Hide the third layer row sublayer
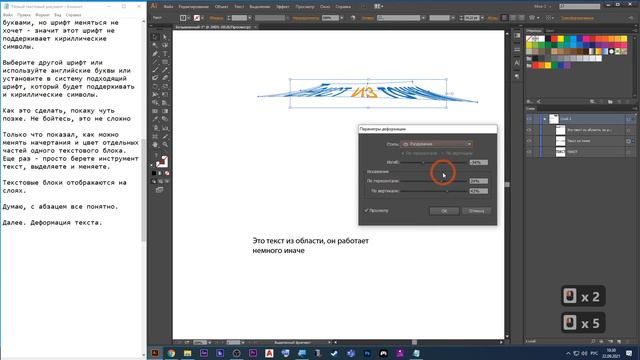640x360 pixels. point(529,141)
